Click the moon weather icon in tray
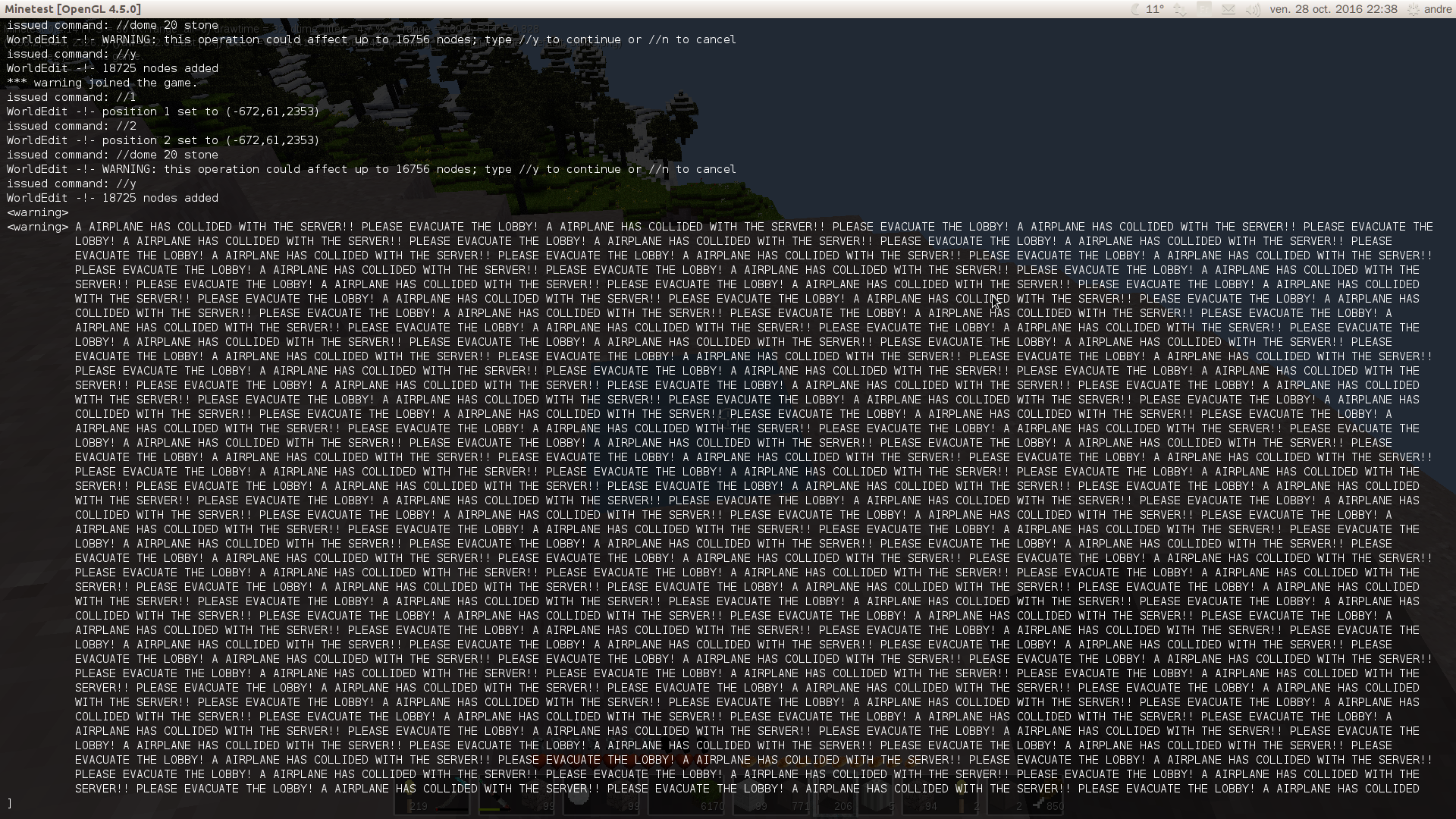The image size is (1456, 819). point(1135,9)
